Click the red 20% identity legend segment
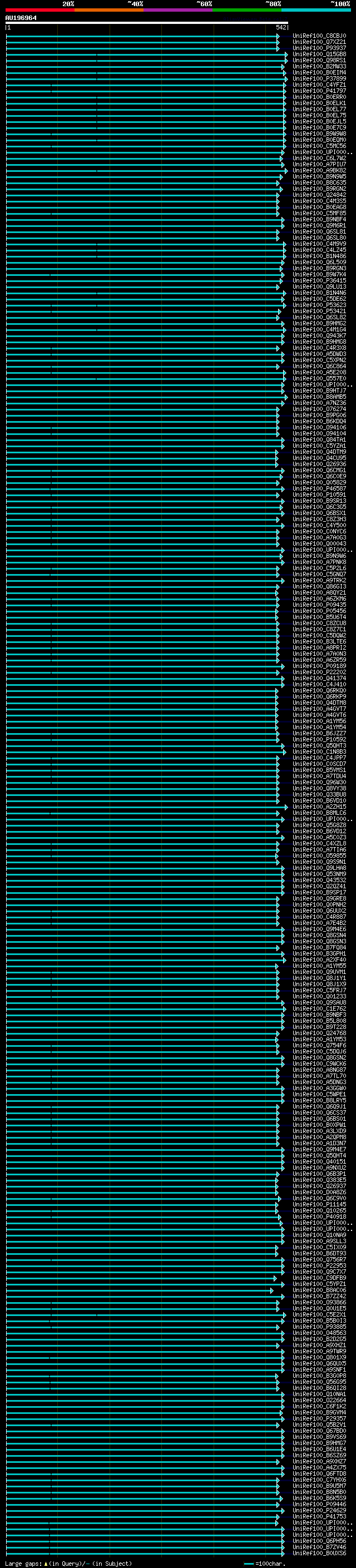 39,10
